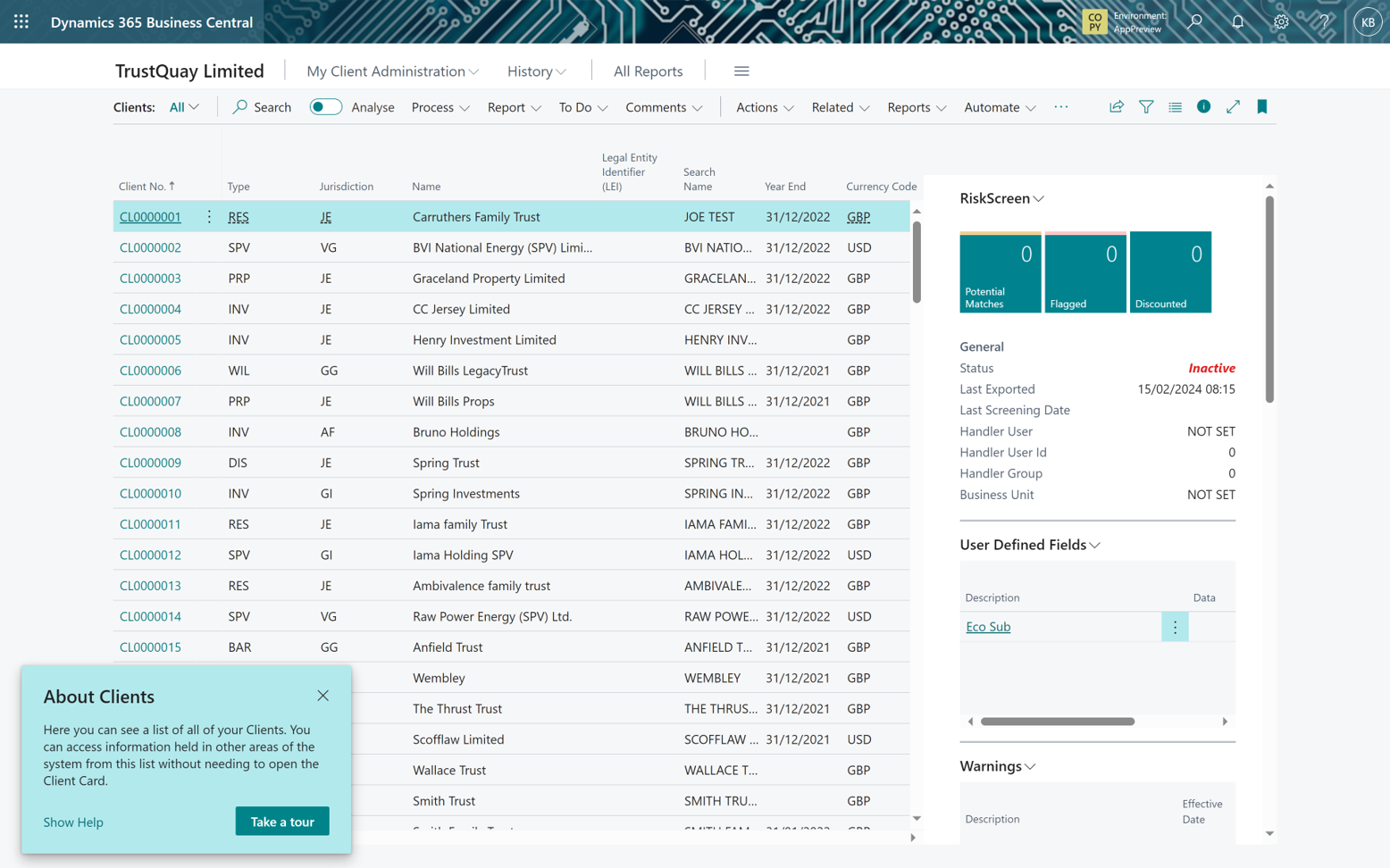Open notifications via the bell icon

tap(1237, 21)
